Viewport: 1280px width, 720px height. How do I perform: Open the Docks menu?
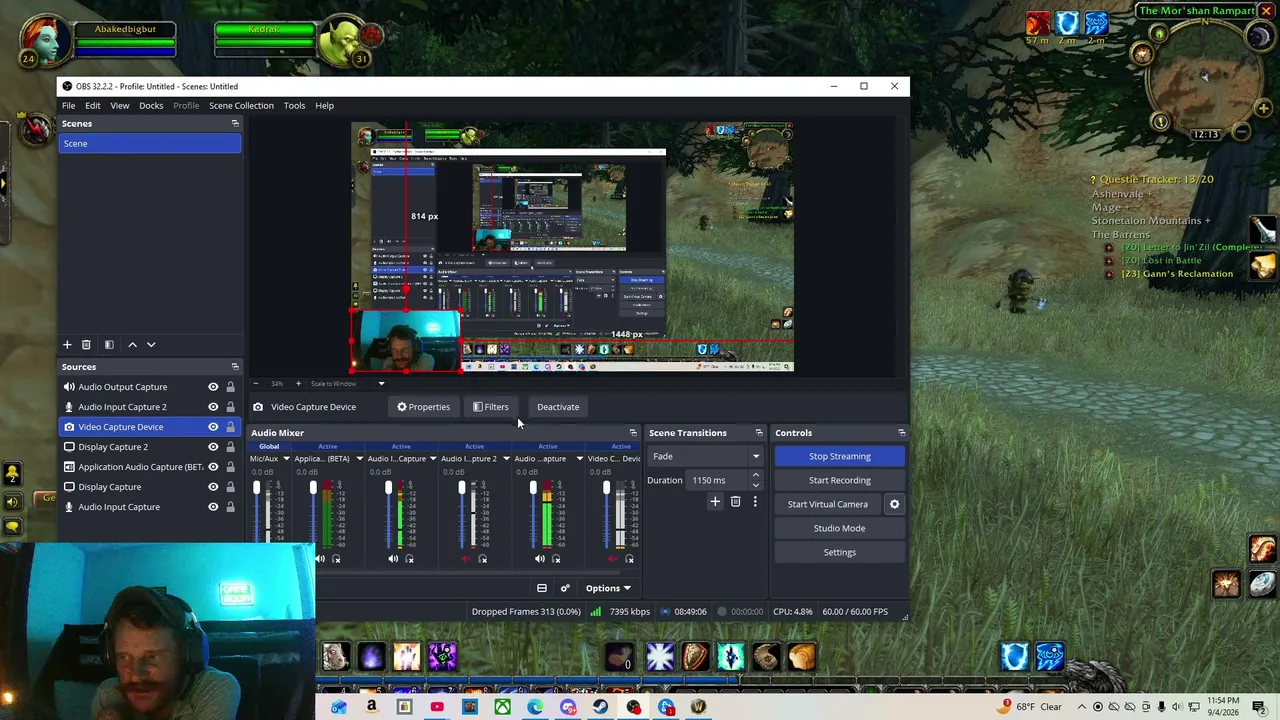coord(151,106)
